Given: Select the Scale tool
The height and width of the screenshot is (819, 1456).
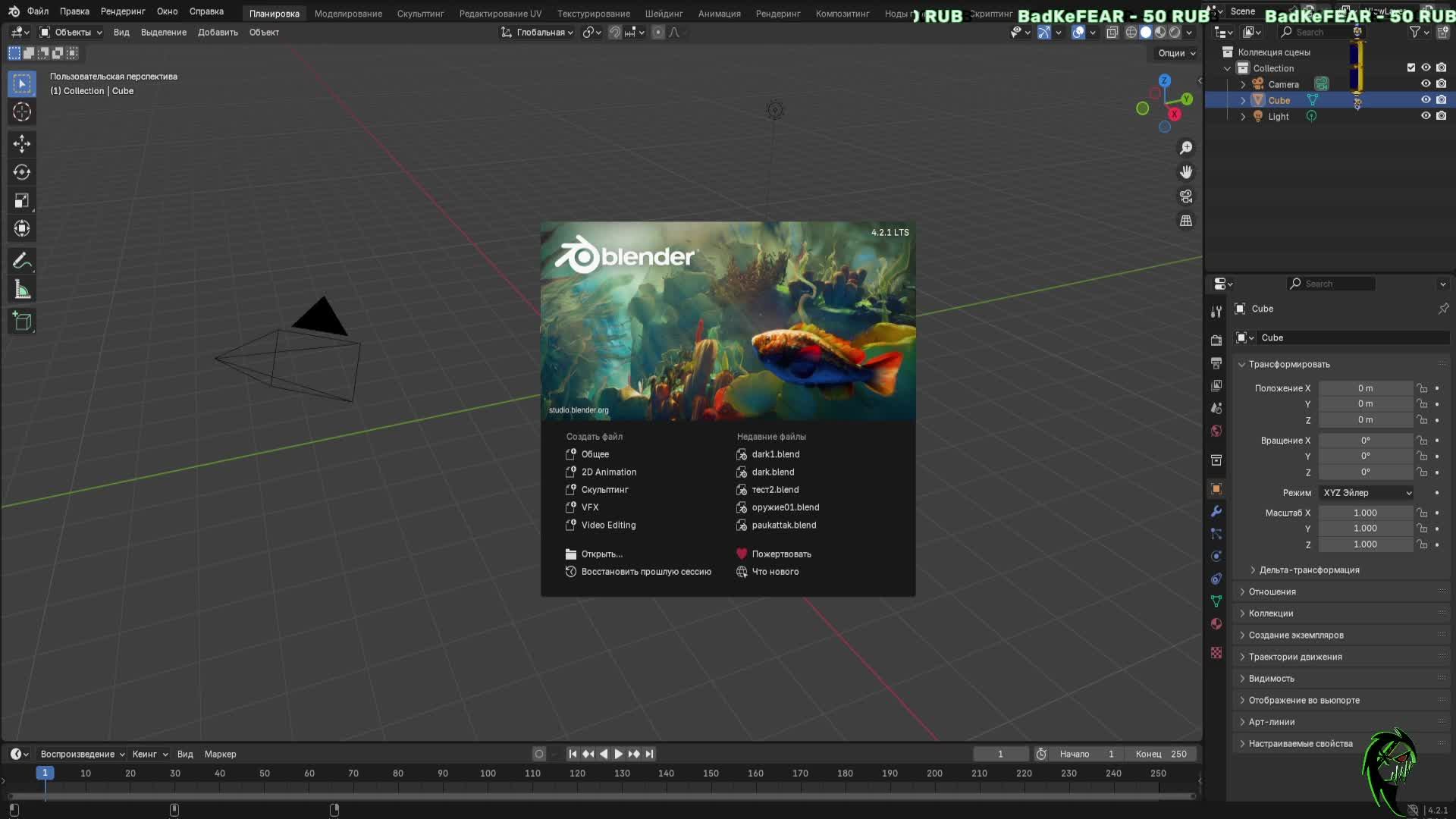Looking at the screenshot, I should pos(22,201).
